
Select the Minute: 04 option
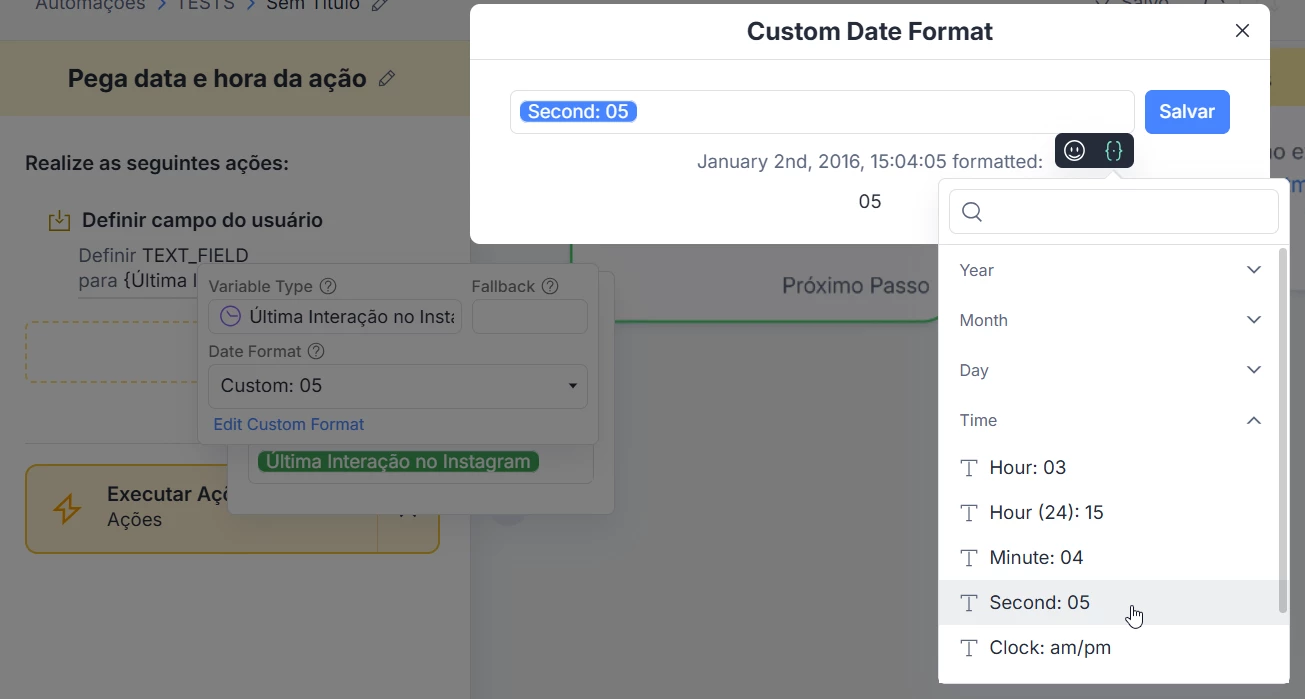1036,558
